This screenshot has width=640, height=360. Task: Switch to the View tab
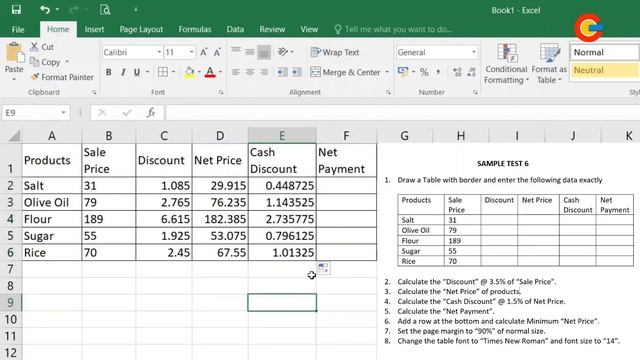click(309, 29)
